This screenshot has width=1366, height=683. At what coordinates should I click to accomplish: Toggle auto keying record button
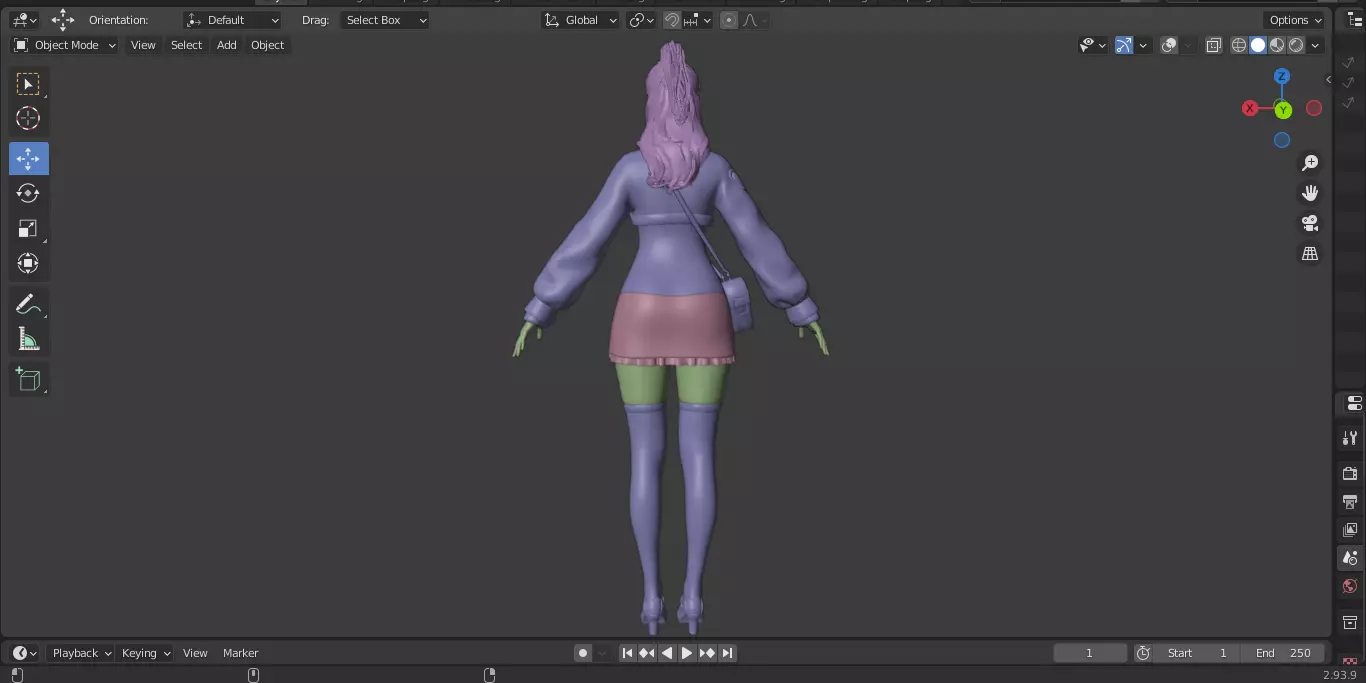click(x=583, y=653)
